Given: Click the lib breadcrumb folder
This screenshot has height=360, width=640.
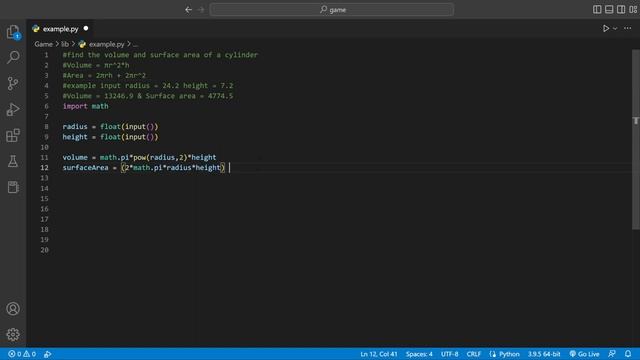Looking at the screenshot, I should coord(65,44).
